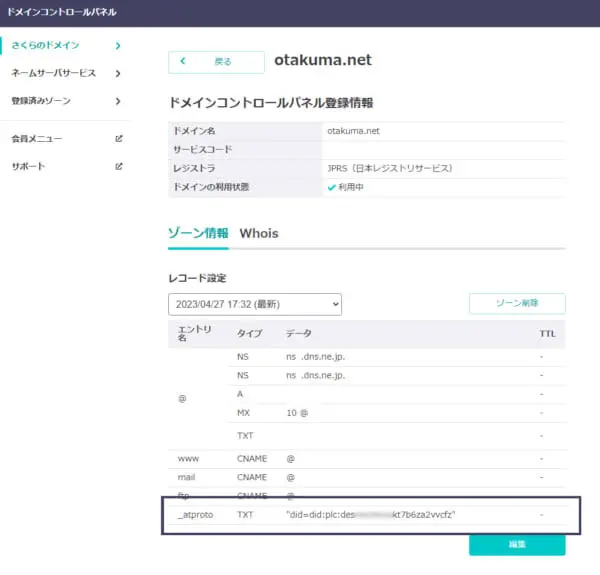Expand the 登録済みゾーン chevron

[118, 101]
